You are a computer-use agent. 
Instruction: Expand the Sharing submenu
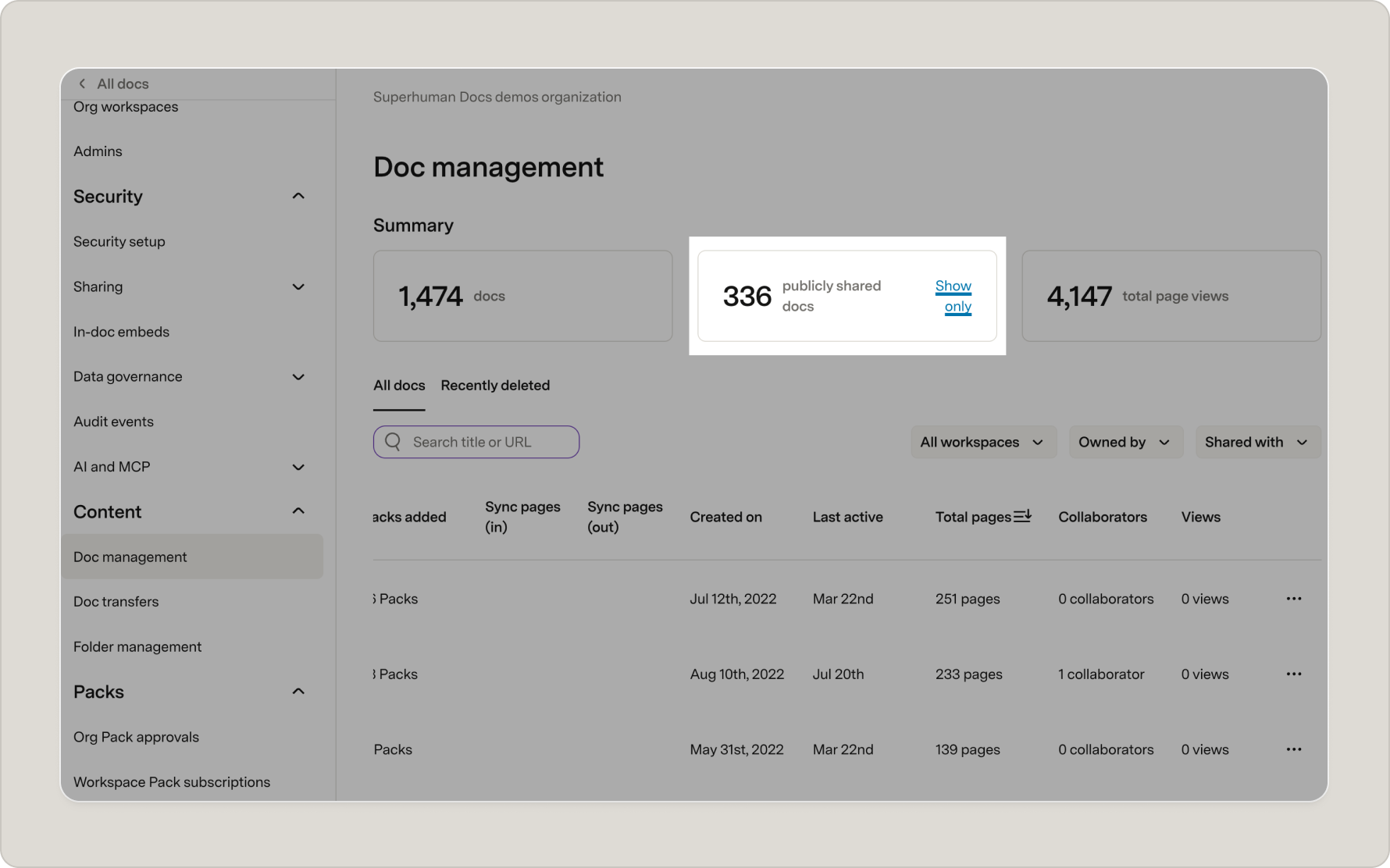pyautogui.click(x=298, y=286)
